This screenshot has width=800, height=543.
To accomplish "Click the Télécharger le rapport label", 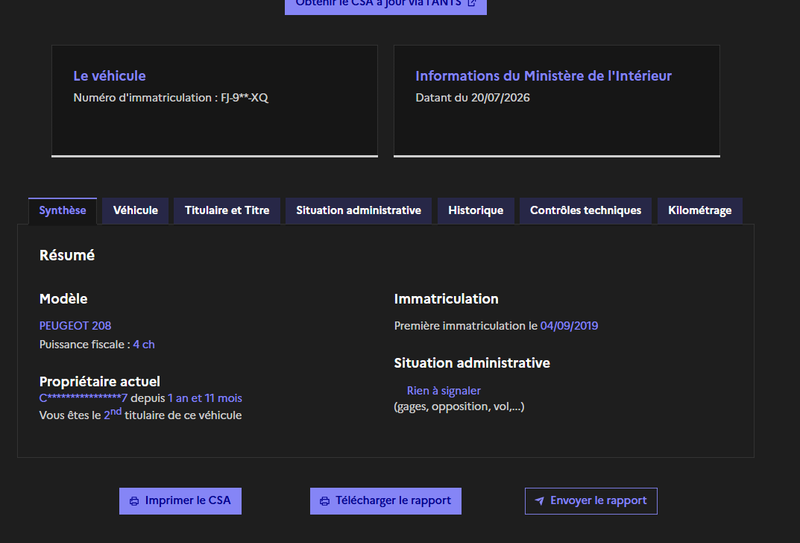I will pos(393,501).
